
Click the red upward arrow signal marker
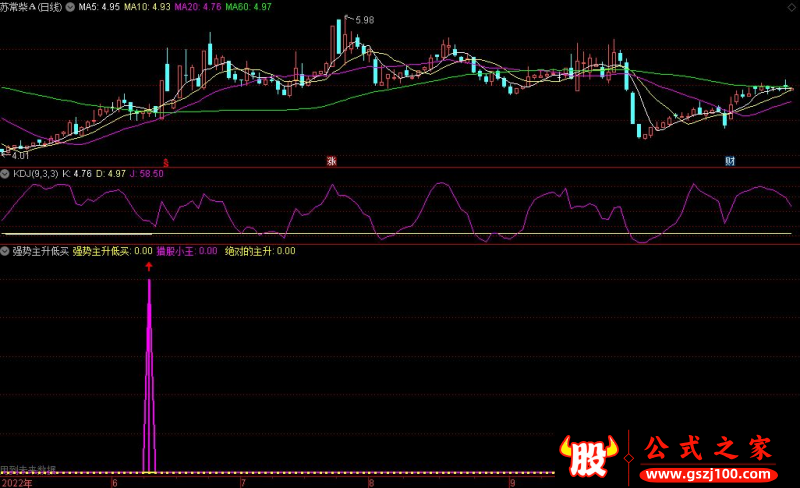149,266
